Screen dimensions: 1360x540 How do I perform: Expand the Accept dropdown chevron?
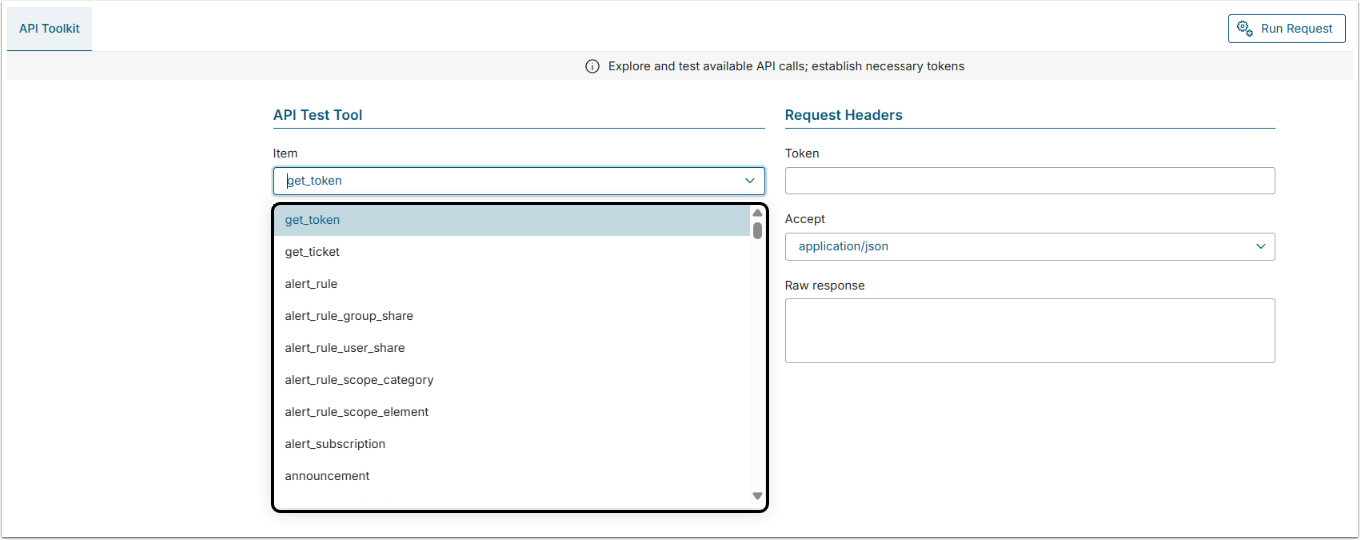pos(1260,246)
